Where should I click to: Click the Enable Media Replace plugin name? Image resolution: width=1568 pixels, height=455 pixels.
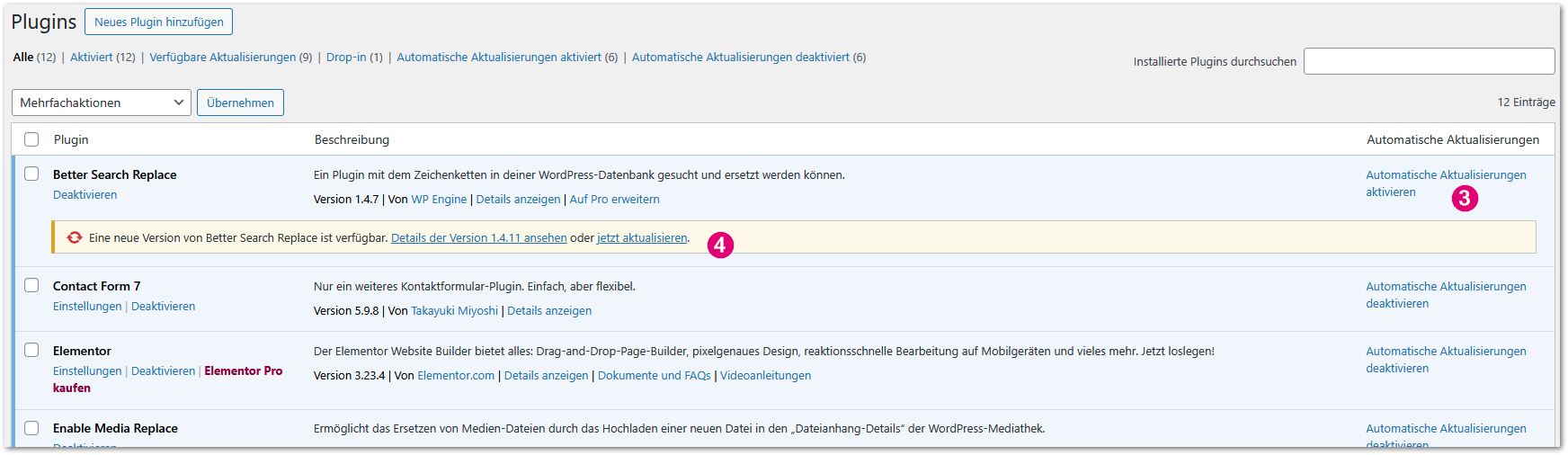(x=115, y=428)
